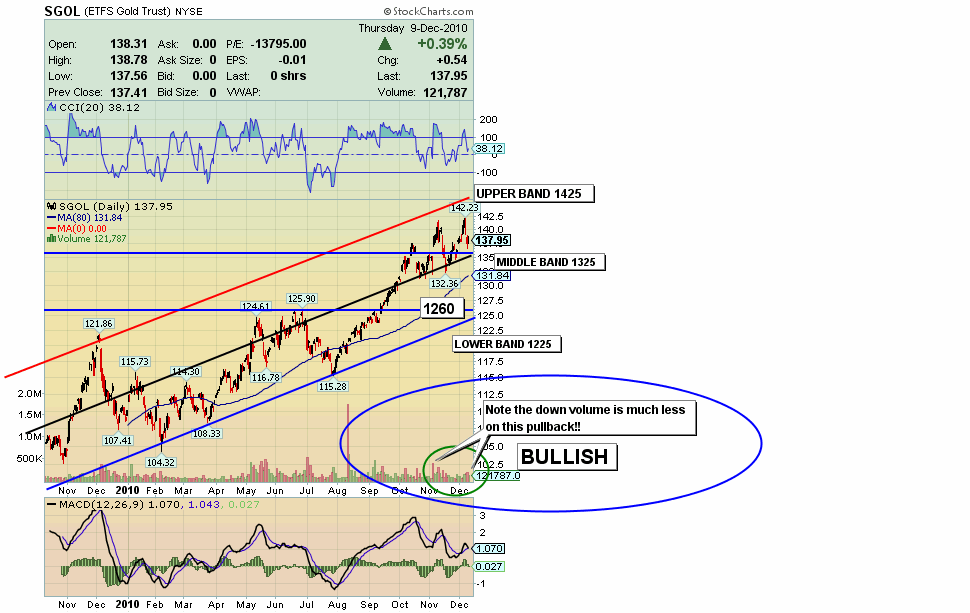This screenshot has height=613, width=970.
Task: Click the 115.28 low price label
Action: pos(333,387)
